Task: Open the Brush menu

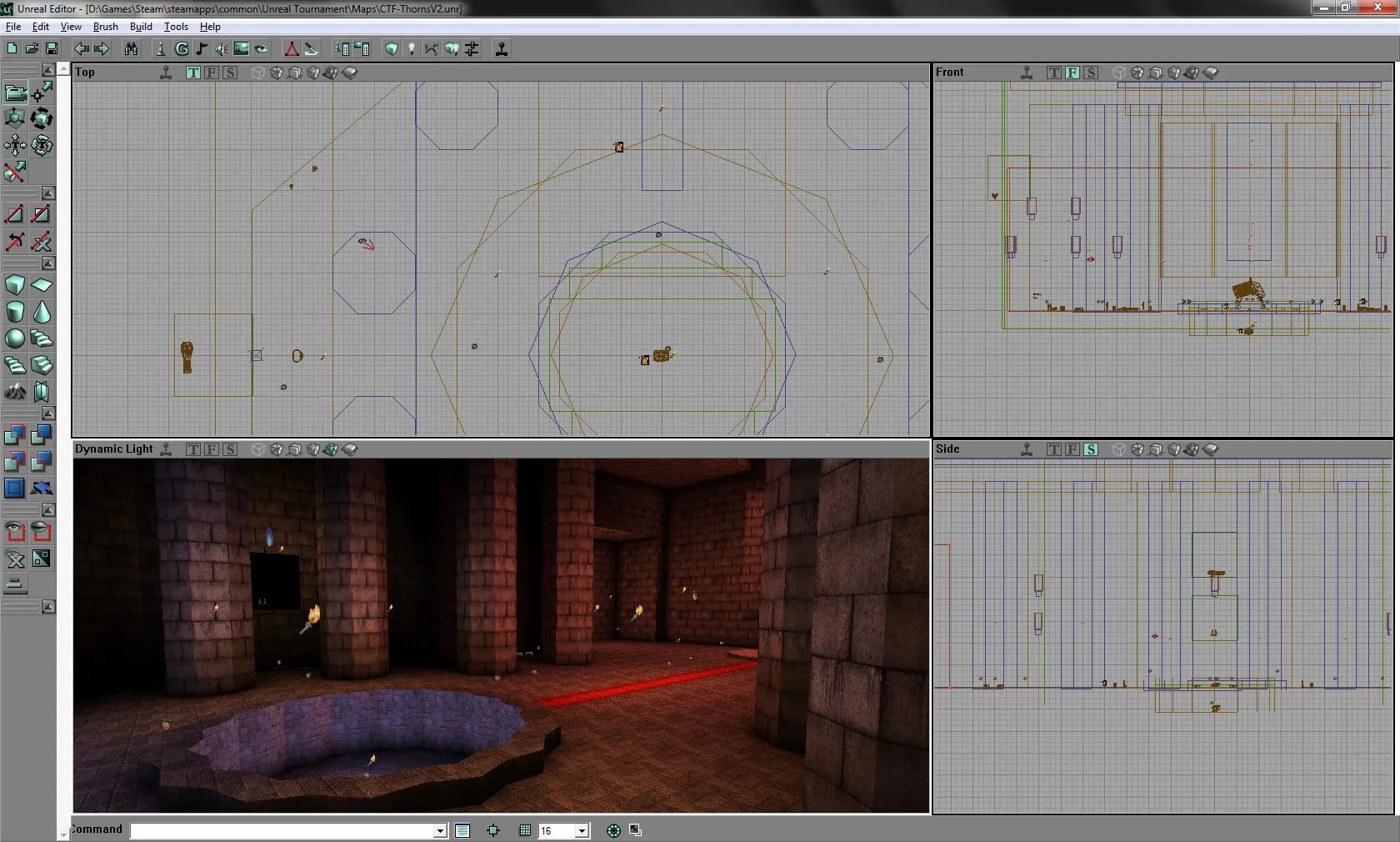Action: coord(105,27)
